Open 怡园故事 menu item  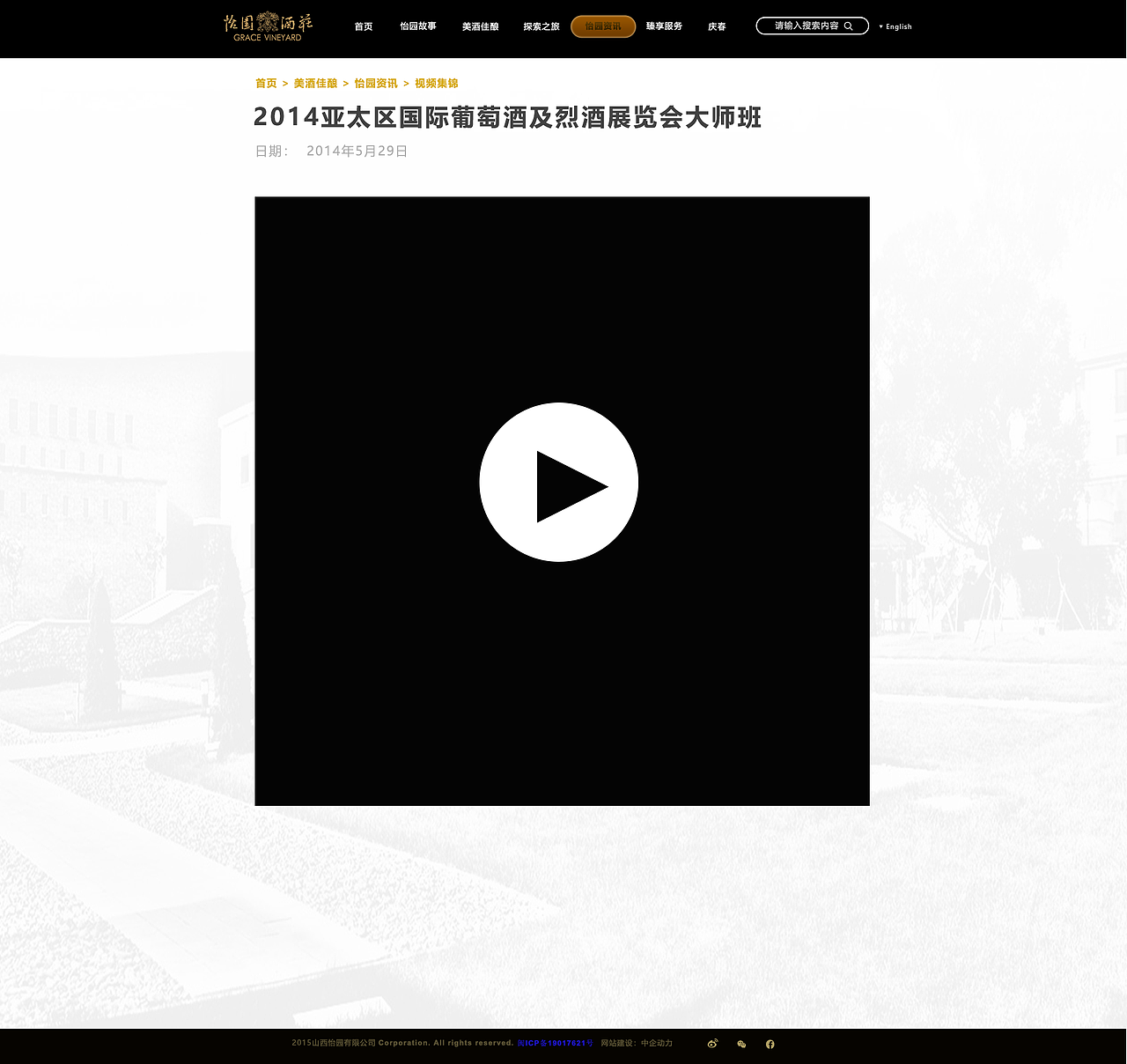(x=418, y=26)
